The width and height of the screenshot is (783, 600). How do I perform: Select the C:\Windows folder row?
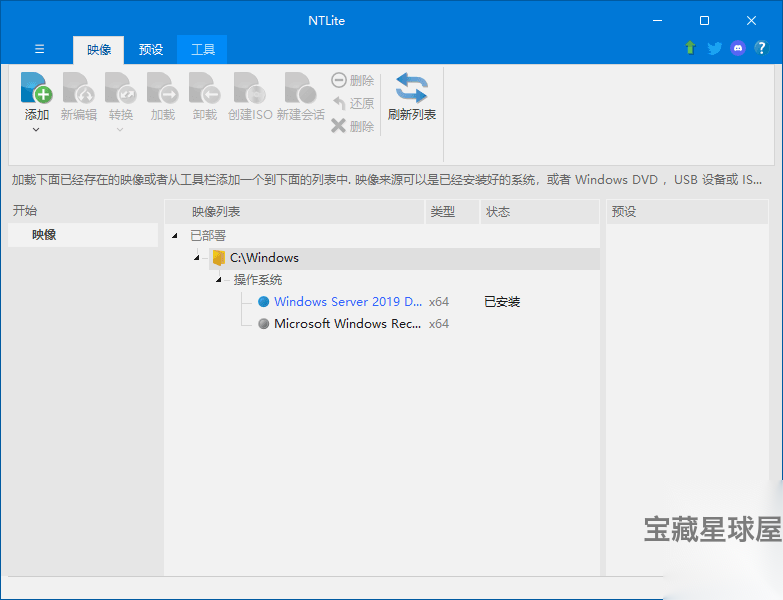(x=404, y=258)
